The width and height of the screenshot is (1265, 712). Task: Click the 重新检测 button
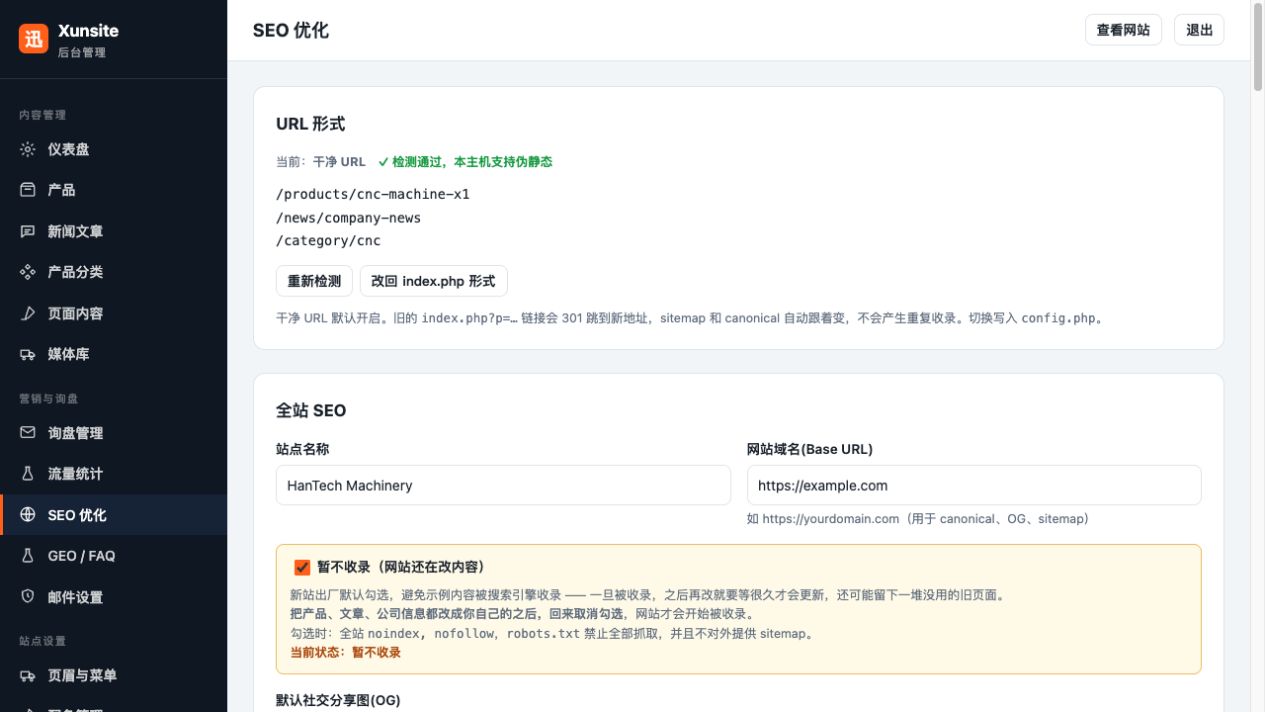314,281
